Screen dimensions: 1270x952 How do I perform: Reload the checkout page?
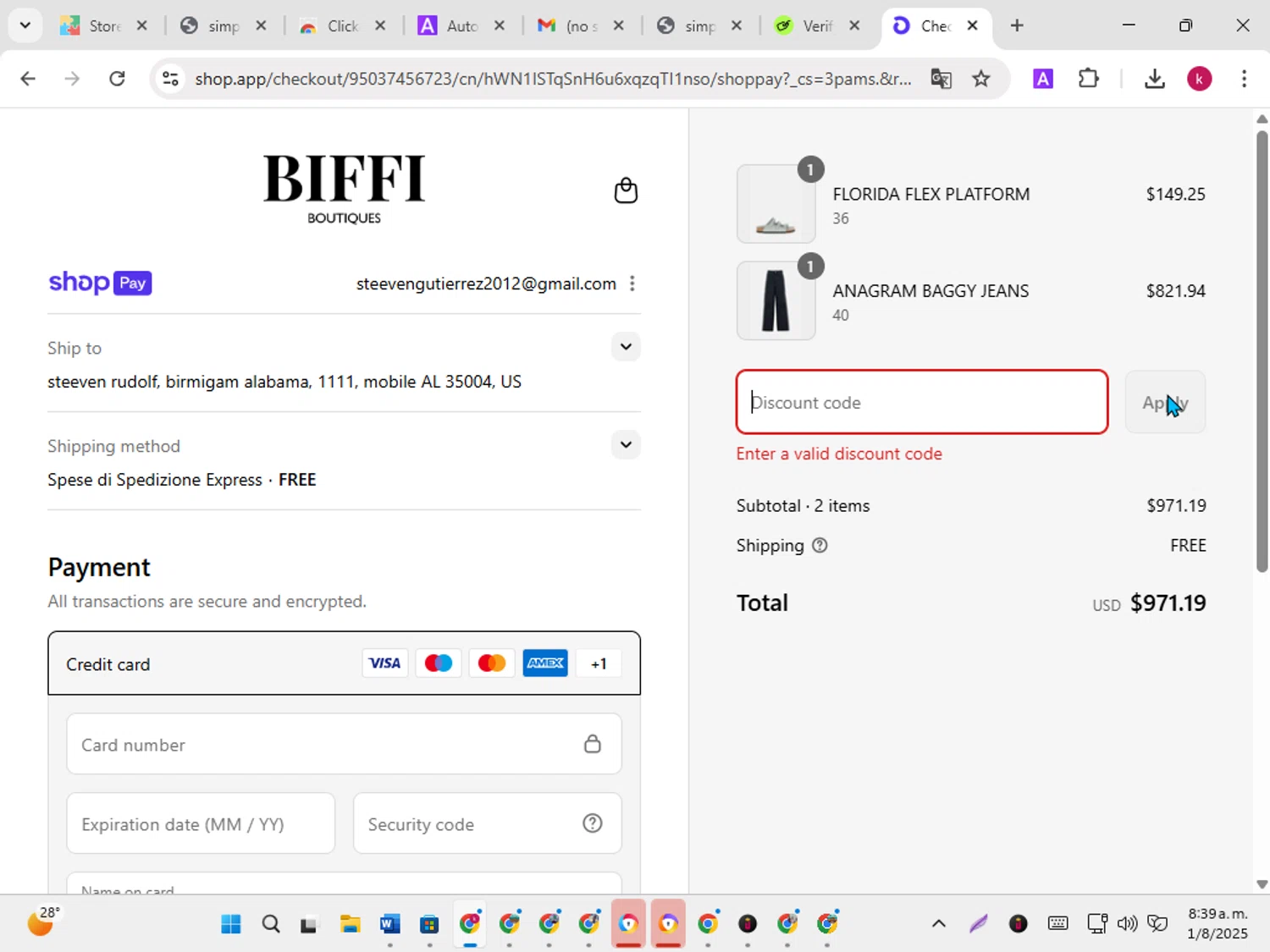[117, 79]
